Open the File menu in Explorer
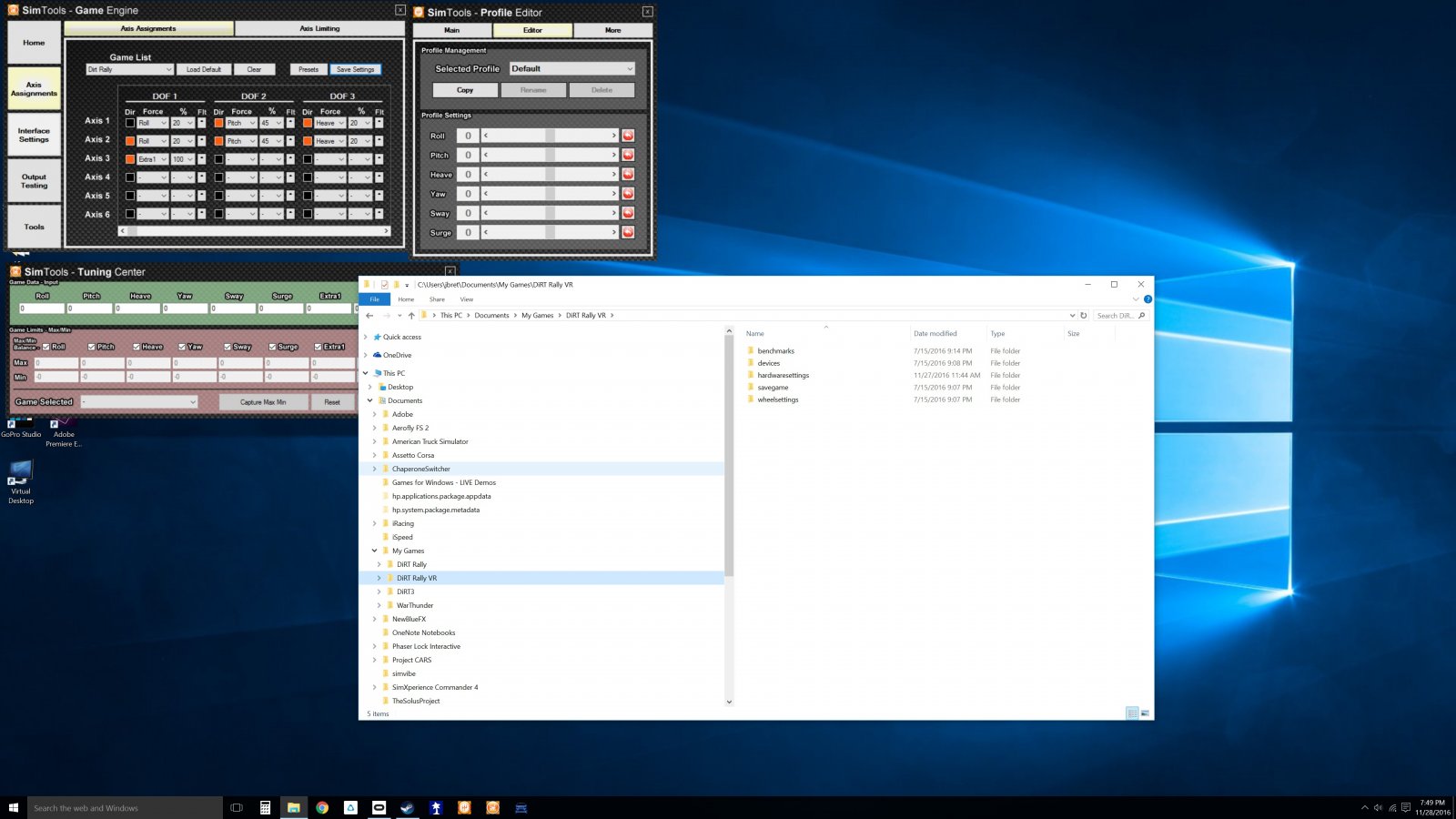Image resolution: width=1456 pixels, height=819 pixels. 374,298
